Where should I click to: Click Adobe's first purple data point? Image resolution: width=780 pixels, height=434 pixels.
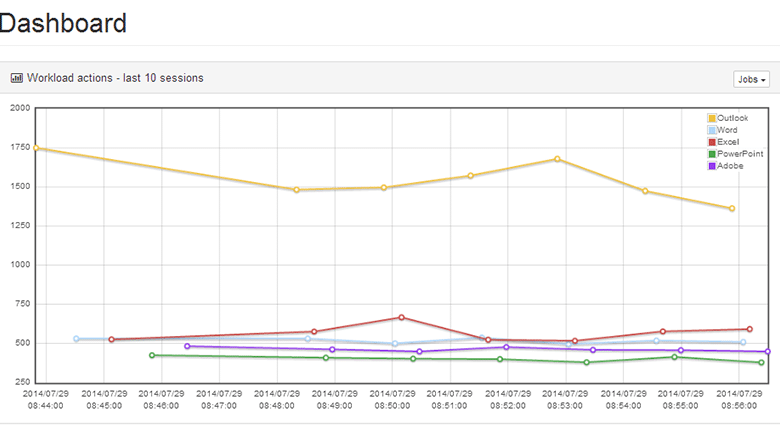click(x=187, y=346)
